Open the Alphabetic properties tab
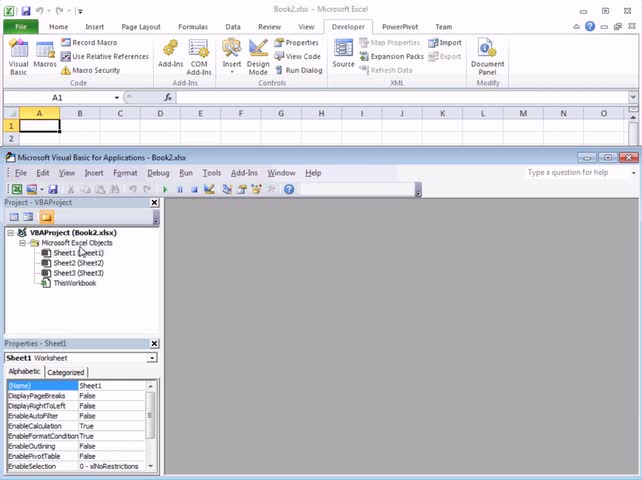This screenshot has width=642, height=480. click(24, 371)
